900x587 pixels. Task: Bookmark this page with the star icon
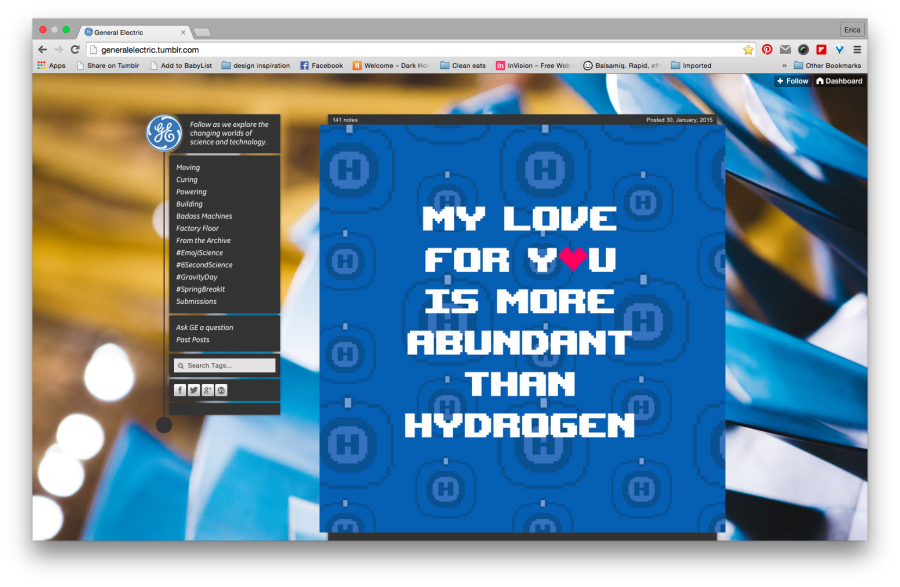pos(748,49)
